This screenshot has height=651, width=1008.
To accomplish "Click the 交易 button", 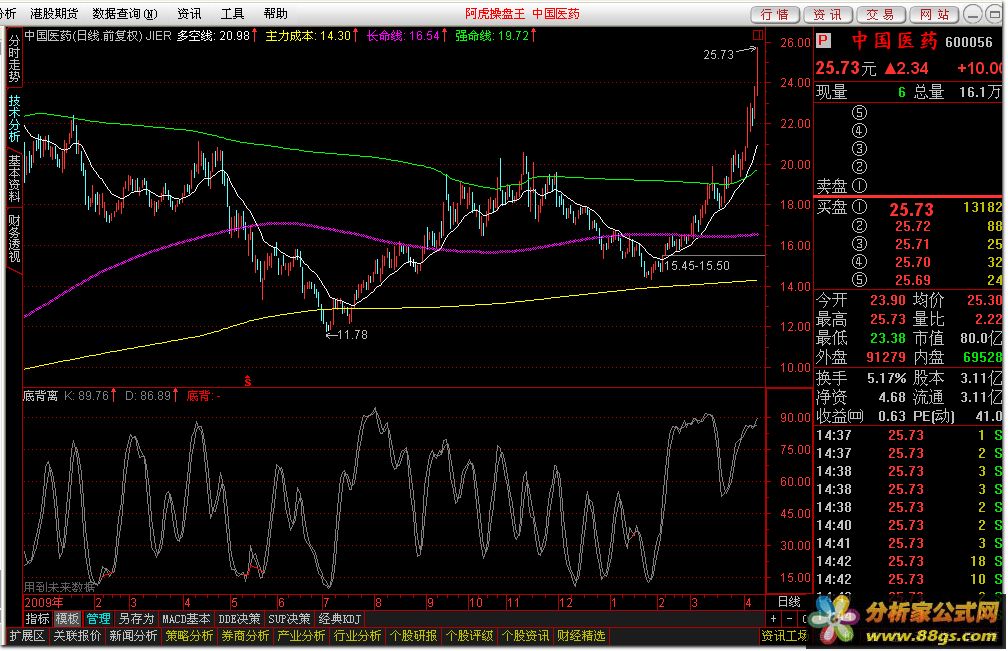I will point(881,14).
